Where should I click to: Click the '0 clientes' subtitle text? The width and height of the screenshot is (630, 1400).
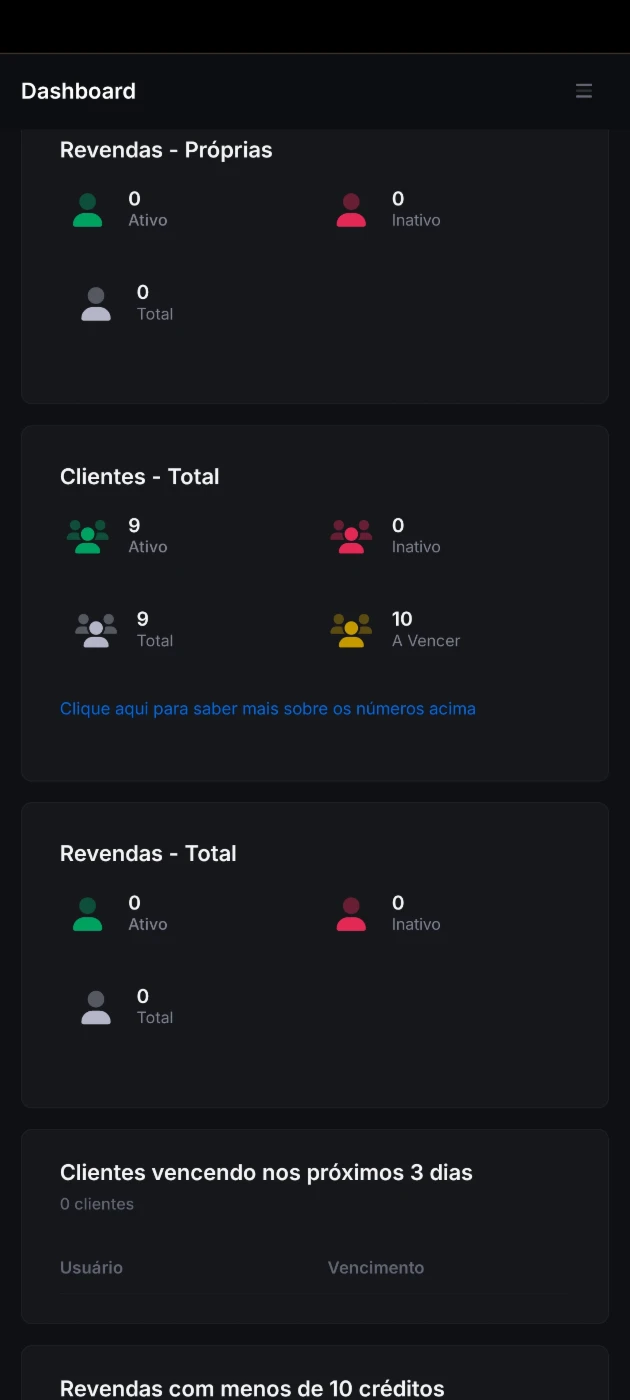[97, 1204]
